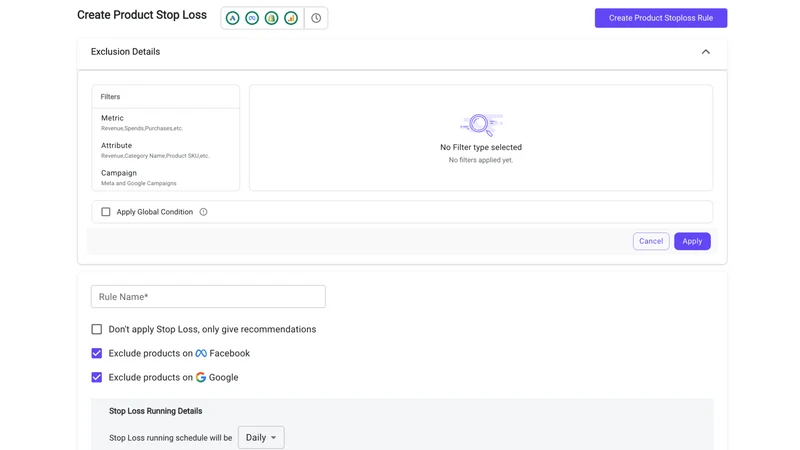Open the clock history icon
Screen dimensions: 800x450
point(316,18)
